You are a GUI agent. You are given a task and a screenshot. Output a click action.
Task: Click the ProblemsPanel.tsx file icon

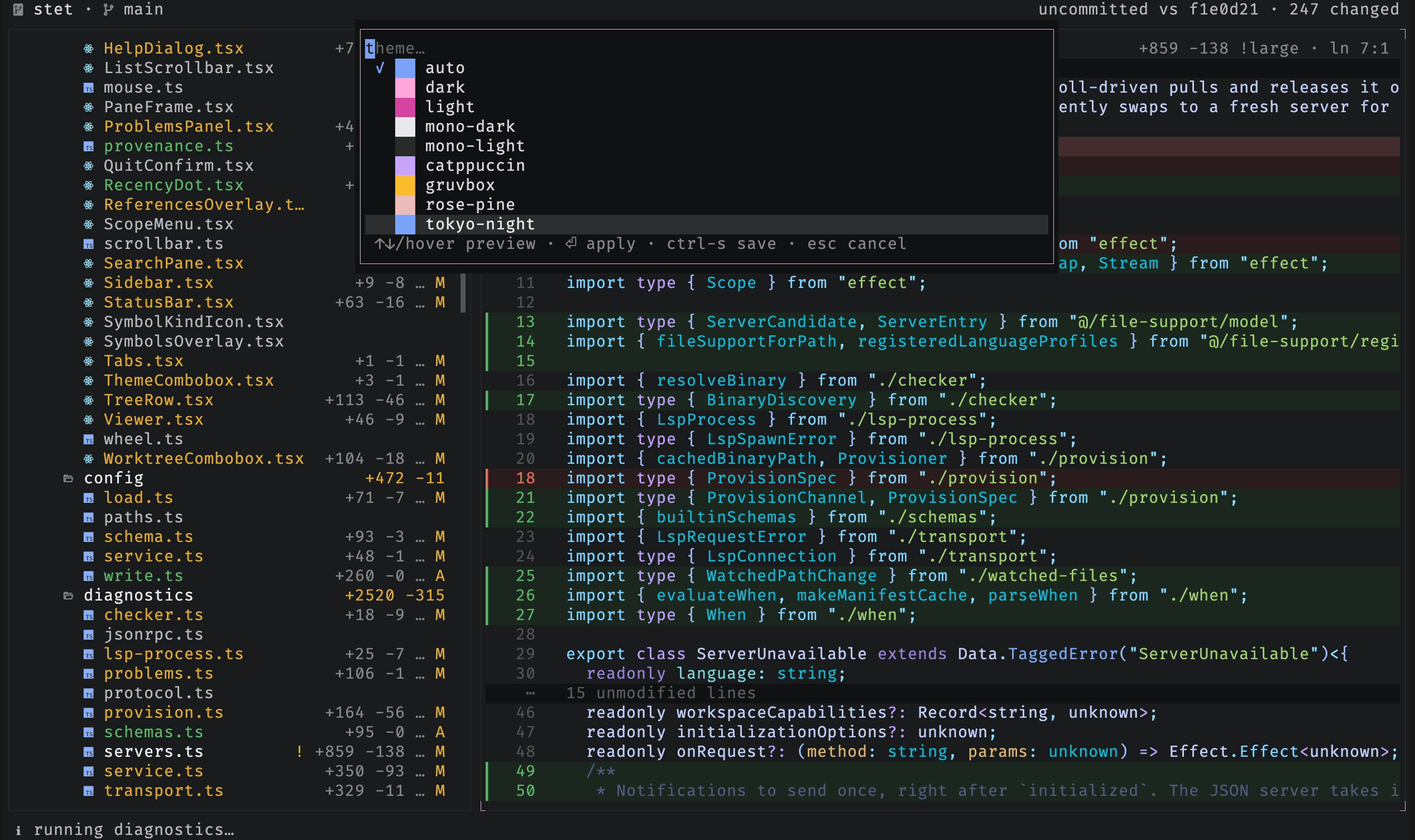coord(89,127)
